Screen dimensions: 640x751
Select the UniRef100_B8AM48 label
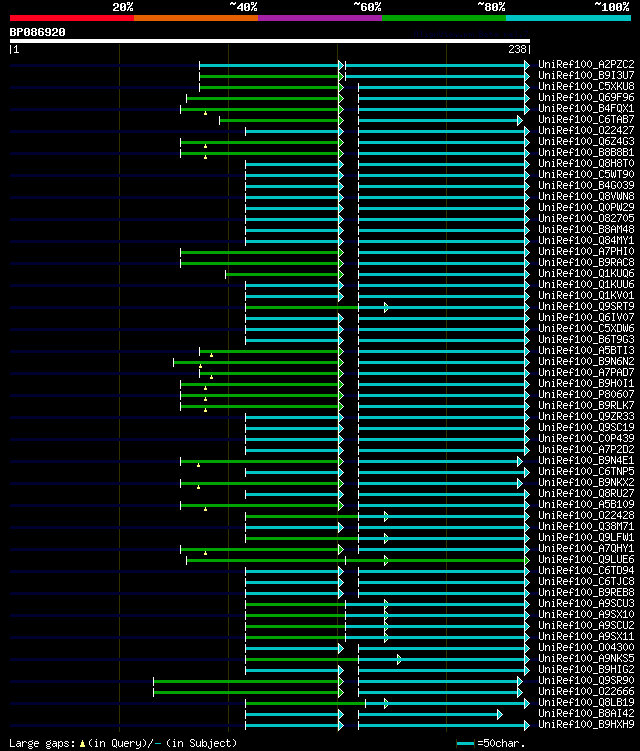[x=586, y=229]
